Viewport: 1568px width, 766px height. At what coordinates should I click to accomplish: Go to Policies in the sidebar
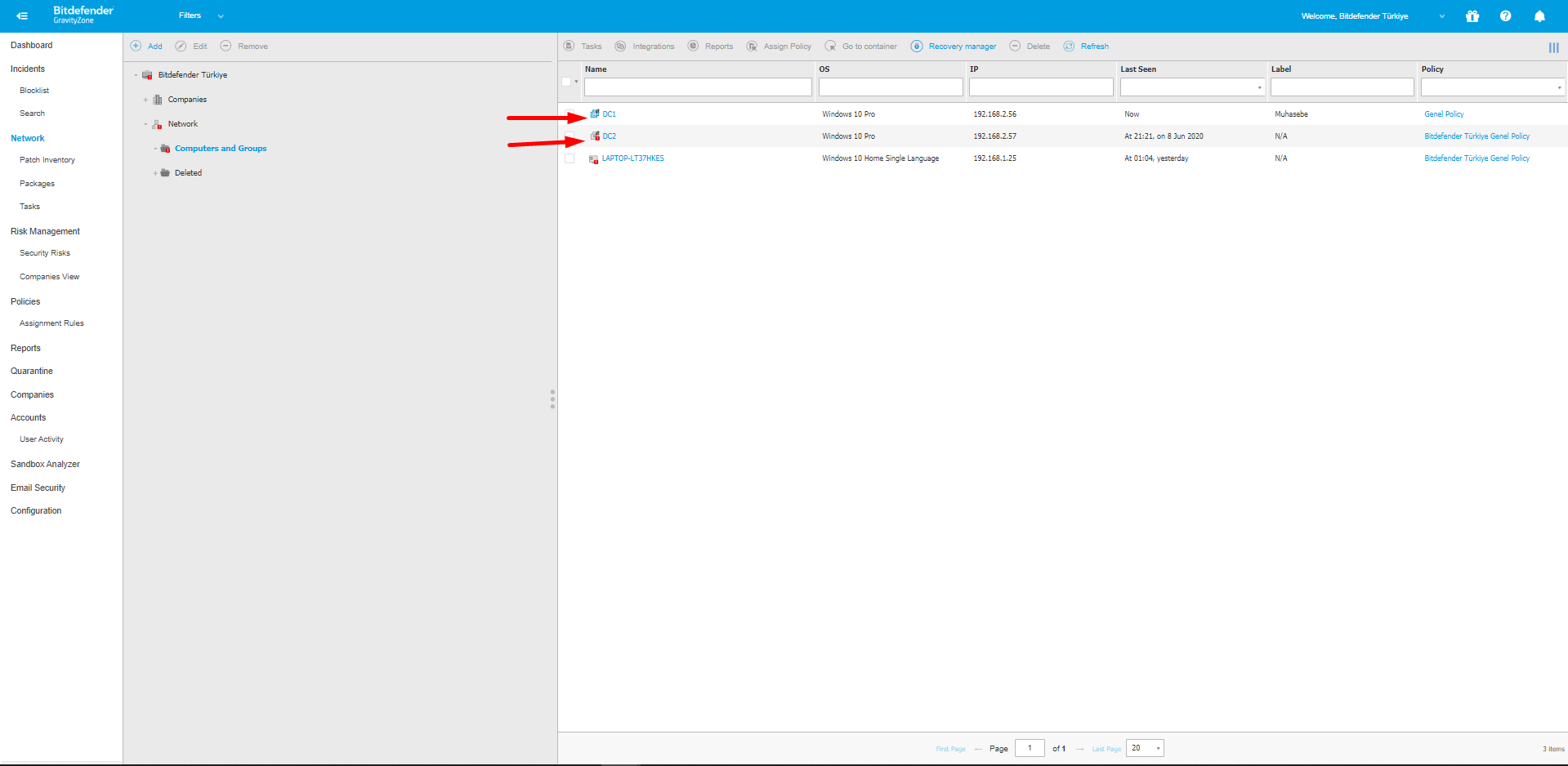point(25,301)
